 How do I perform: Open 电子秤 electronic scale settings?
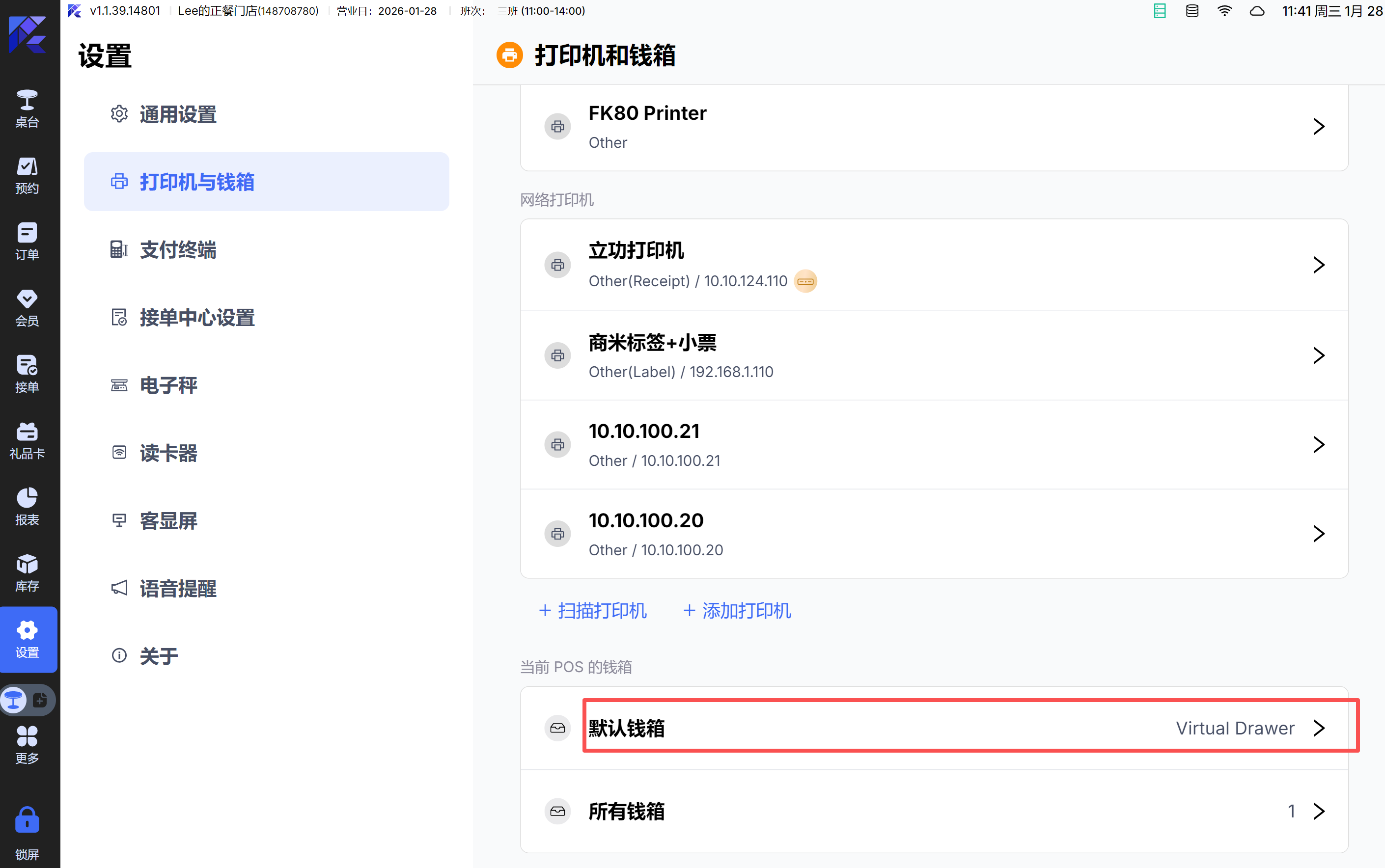coord(168,385)
